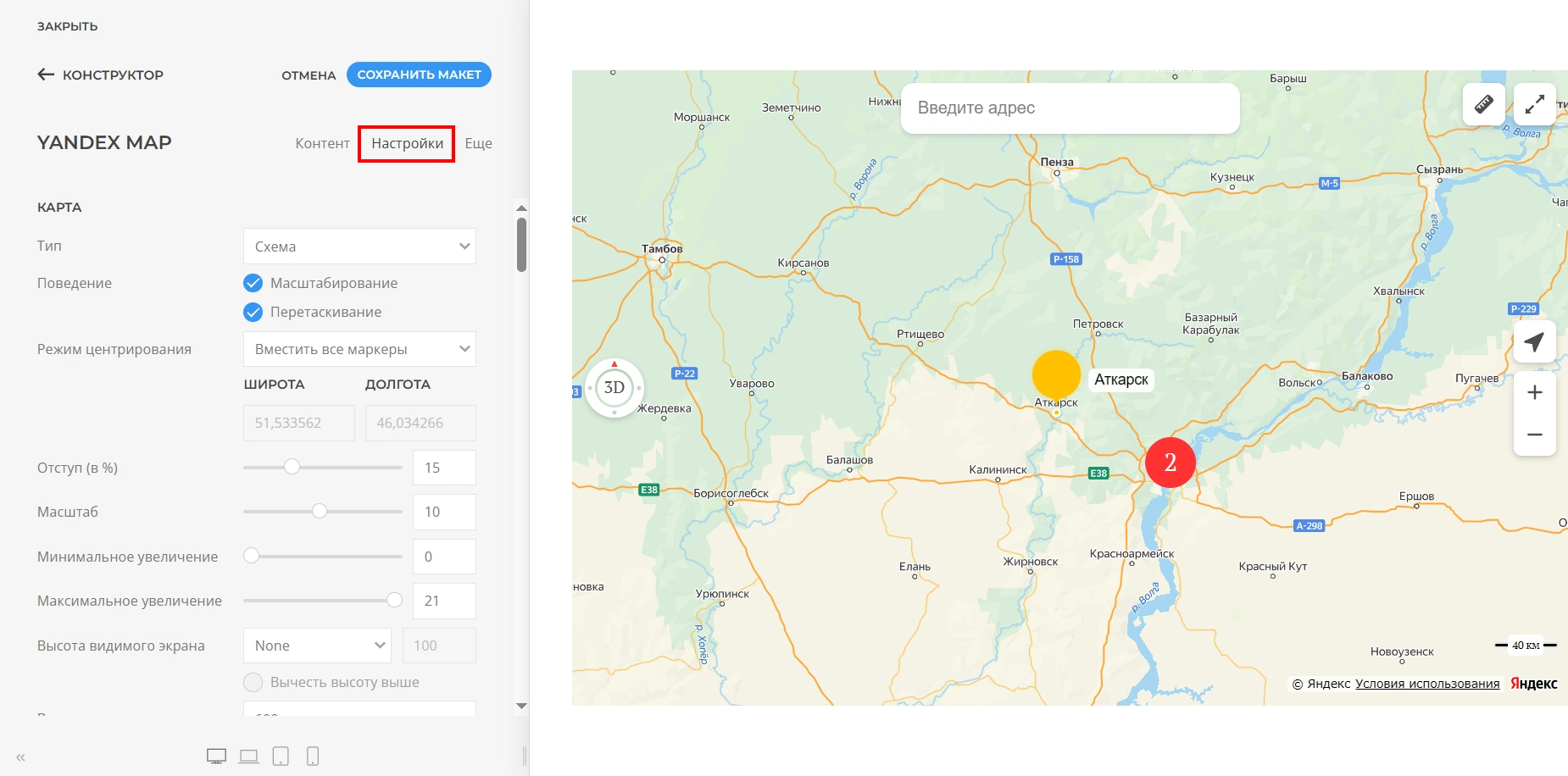Click the Масштаб slider handle

(x=320, y=511)
